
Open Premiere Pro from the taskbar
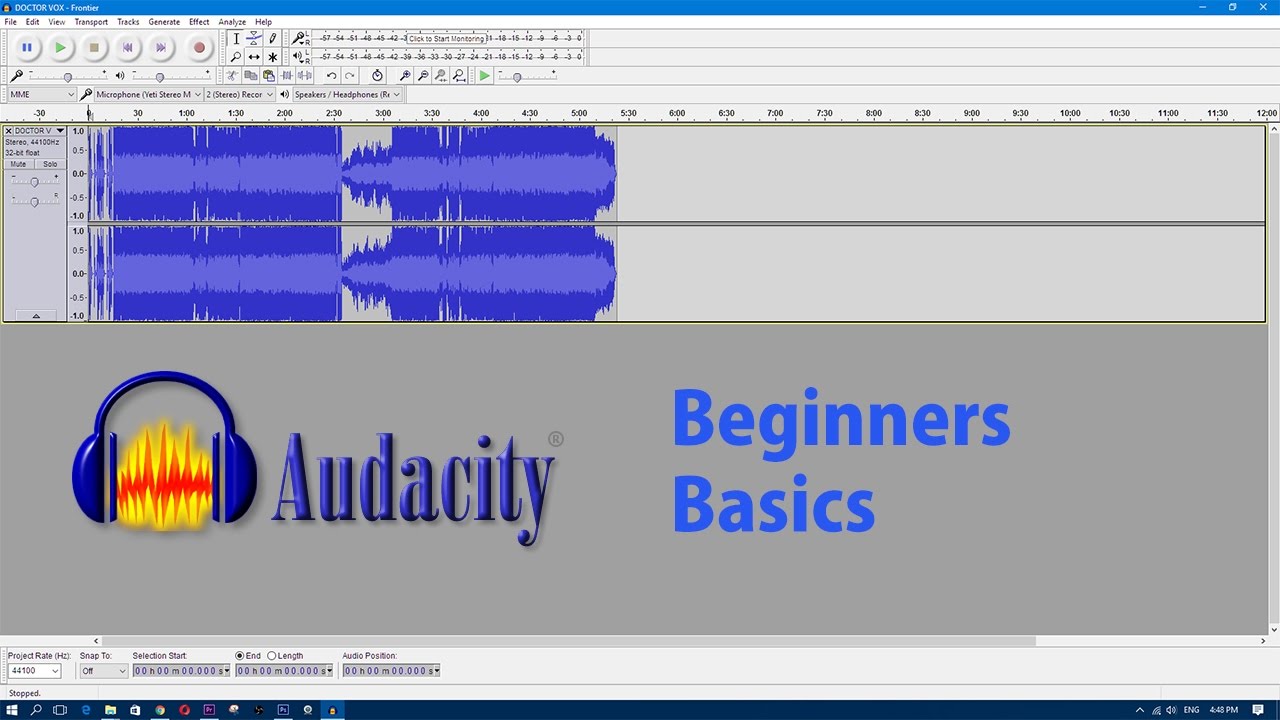click(x=209, y=710)
